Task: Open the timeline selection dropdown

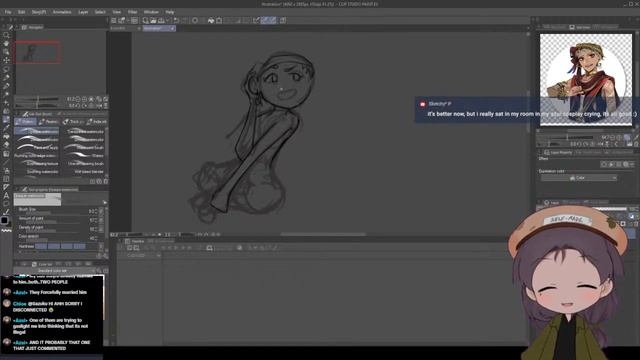Action: pos(144,256)
